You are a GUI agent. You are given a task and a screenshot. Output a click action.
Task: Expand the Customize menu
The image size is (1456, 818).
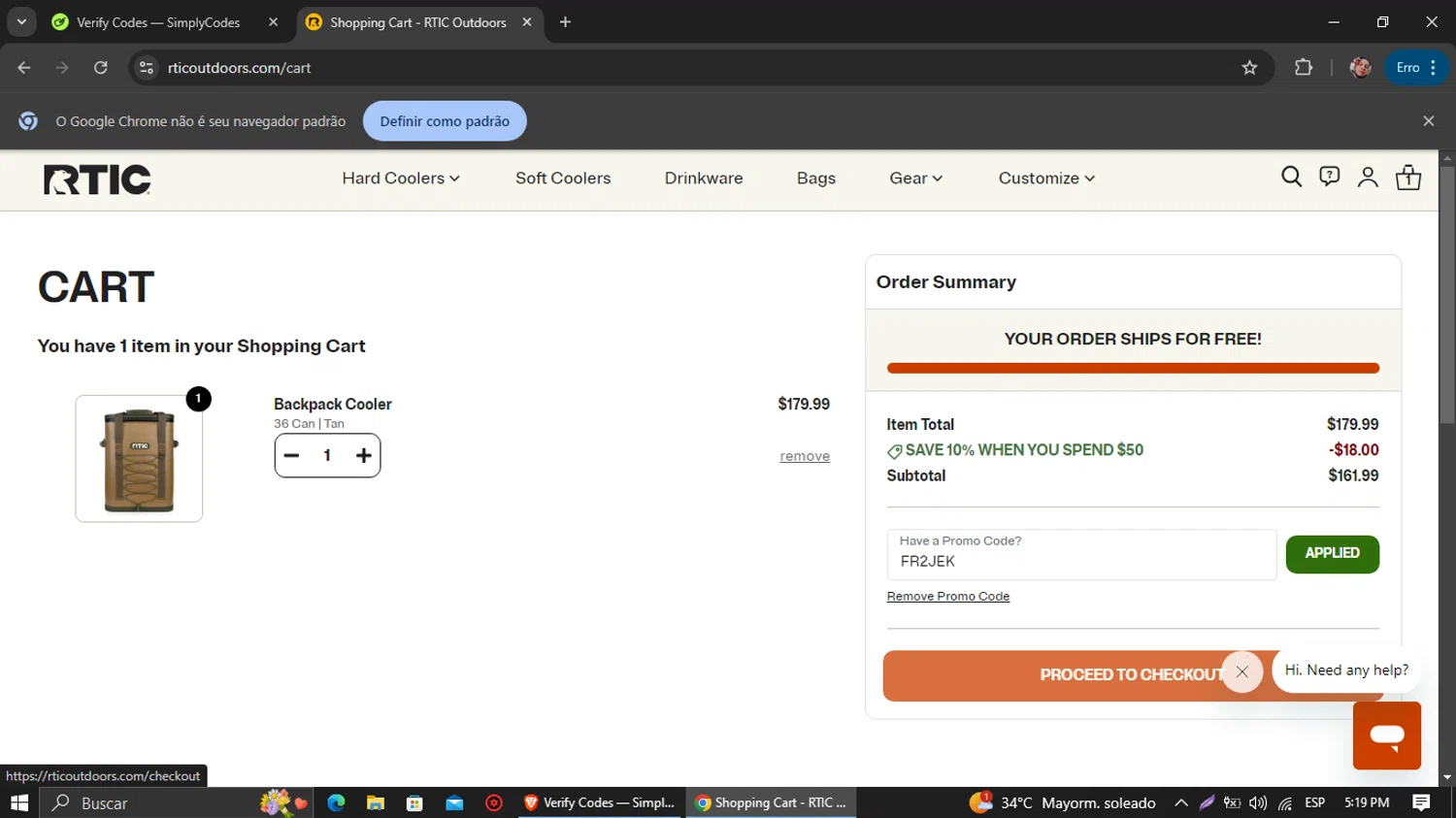pyautogui.click(x=1046, y=179)
